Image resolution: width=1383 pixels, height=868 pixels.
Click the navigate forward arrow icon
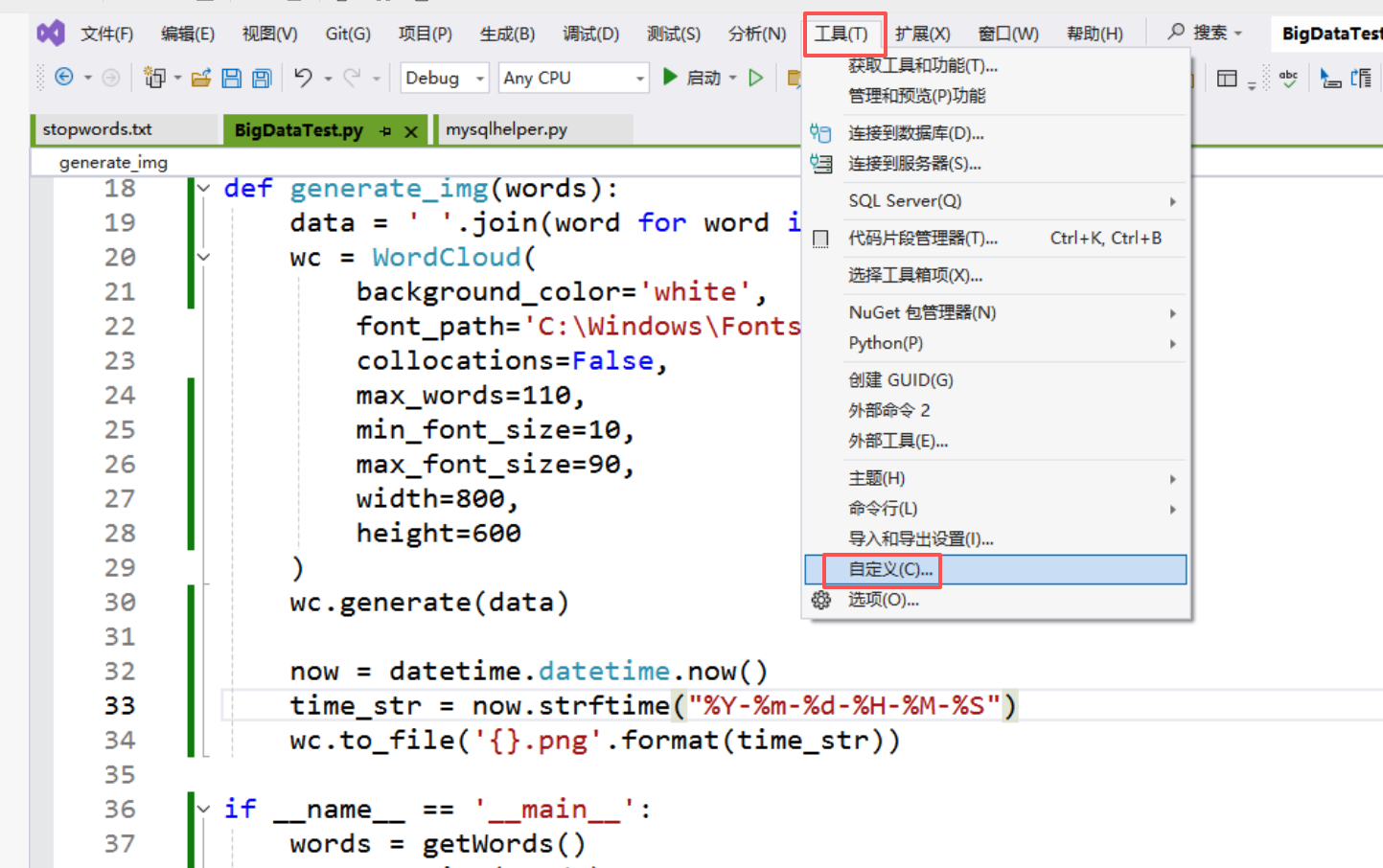[x=111, y=78]
